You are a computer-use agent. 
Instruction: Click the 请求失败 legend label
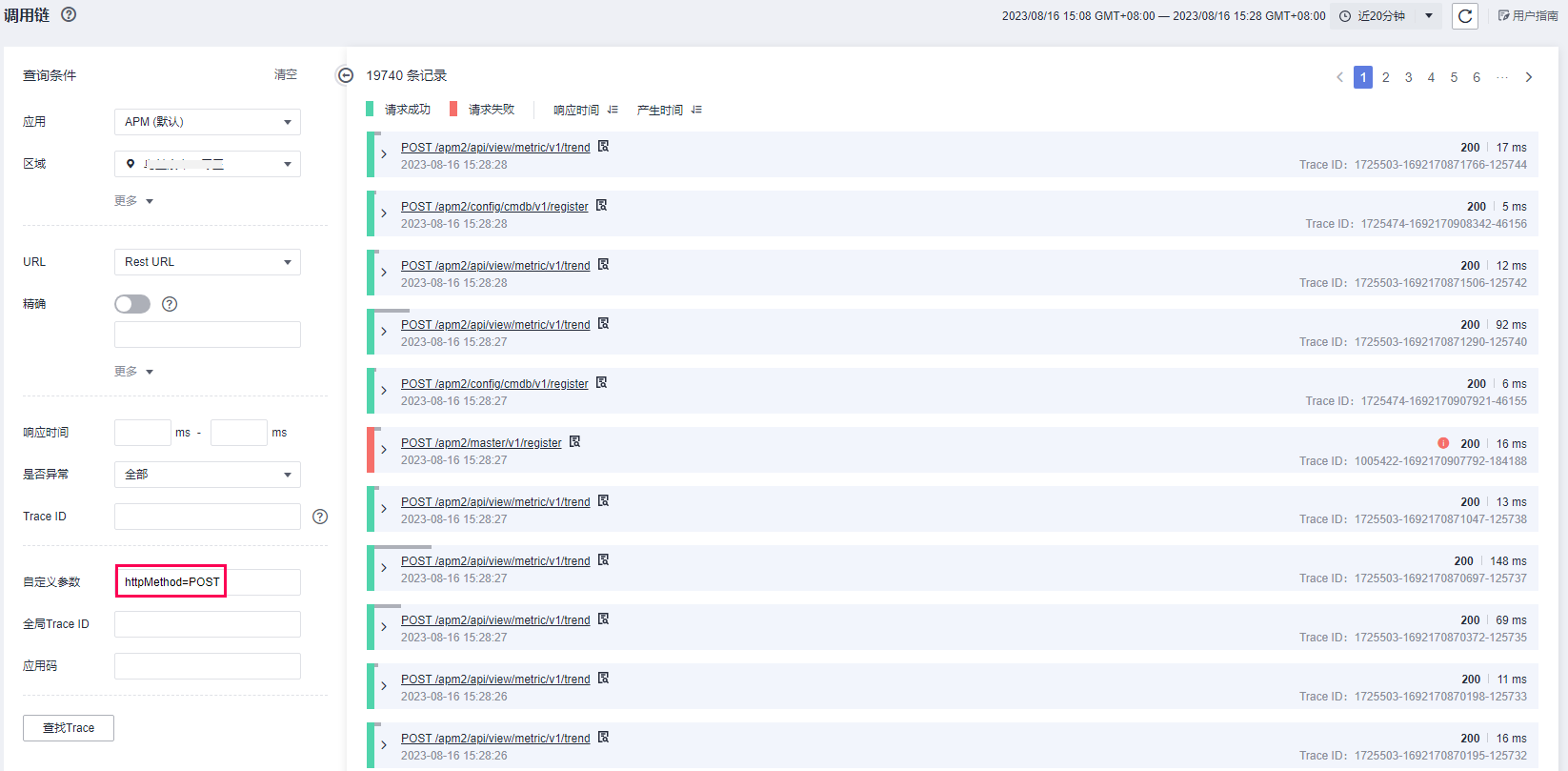coord(492,110)
